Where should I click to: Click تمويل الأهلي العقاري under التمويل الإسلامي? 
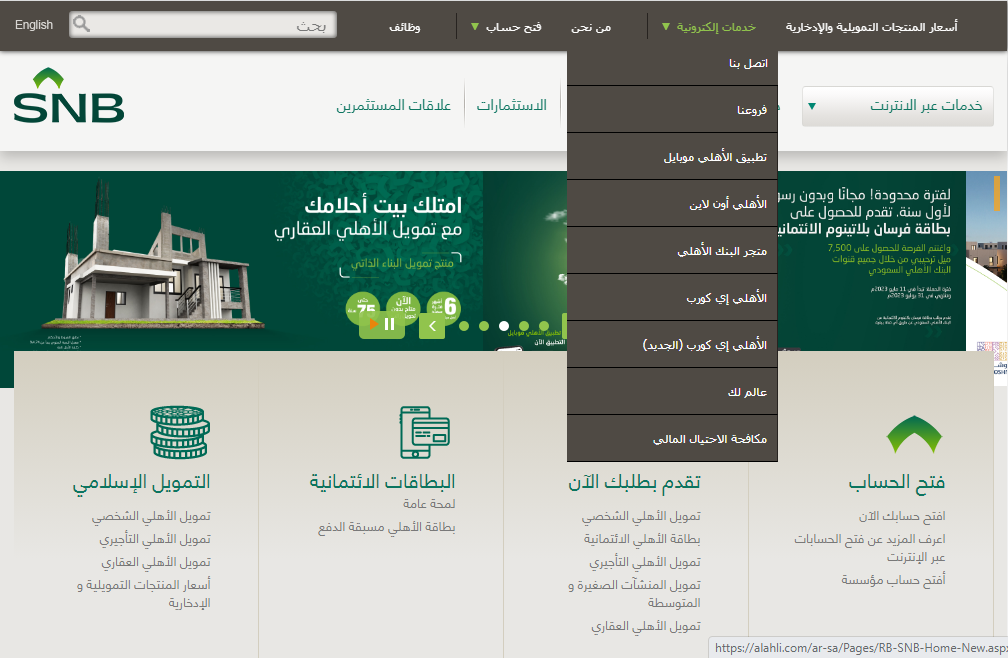coord(156,562)
